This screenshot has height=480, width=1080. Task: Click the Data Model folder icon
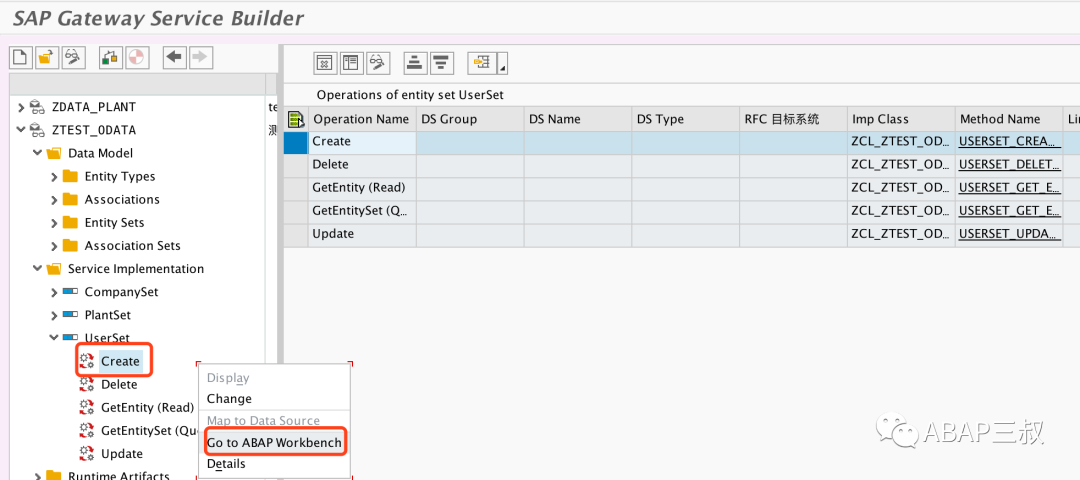click(53, 153)
